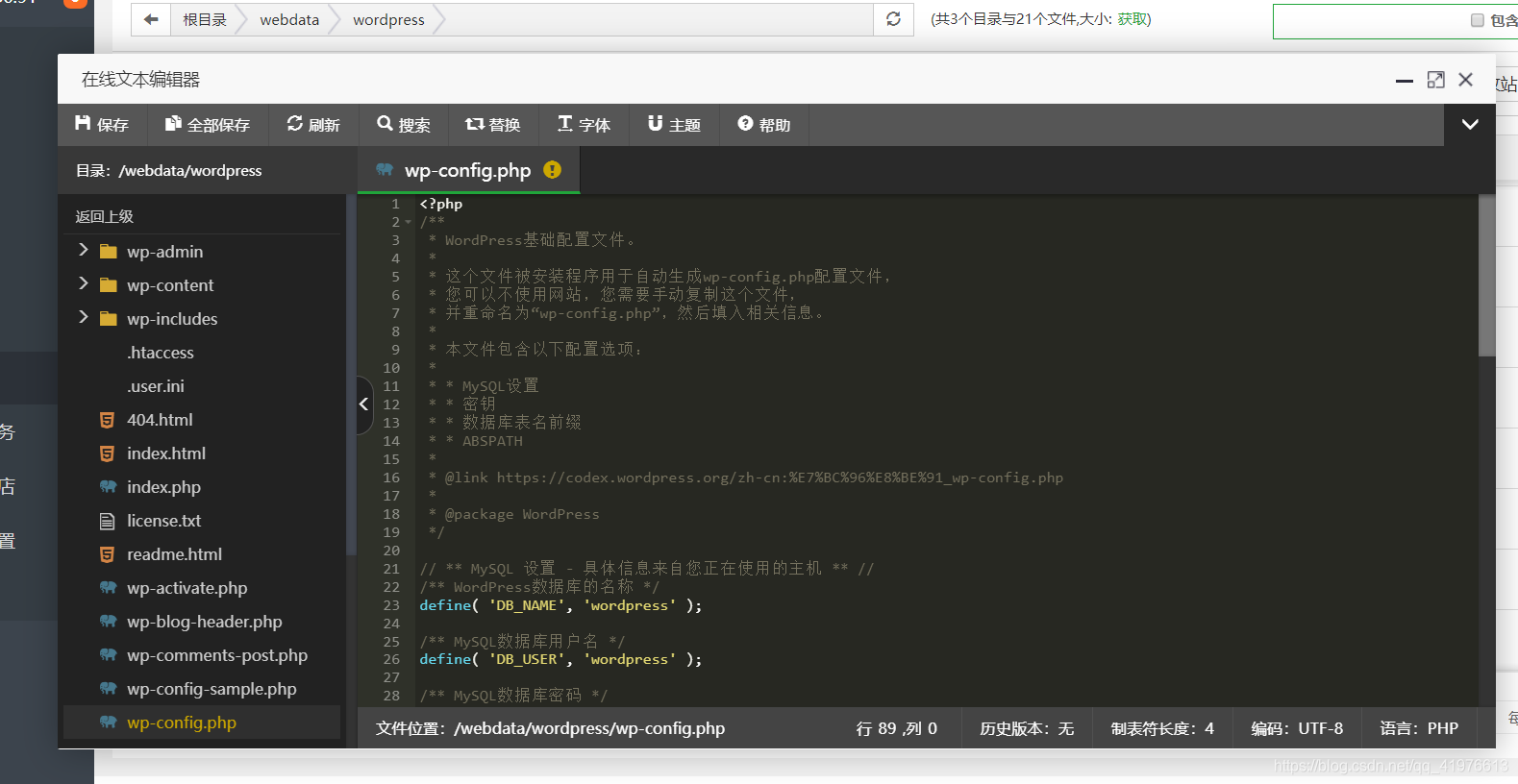The image size is (1518, 784).
Task: Click the wp-activate.php PHP icon
Action: coord(109,588)
